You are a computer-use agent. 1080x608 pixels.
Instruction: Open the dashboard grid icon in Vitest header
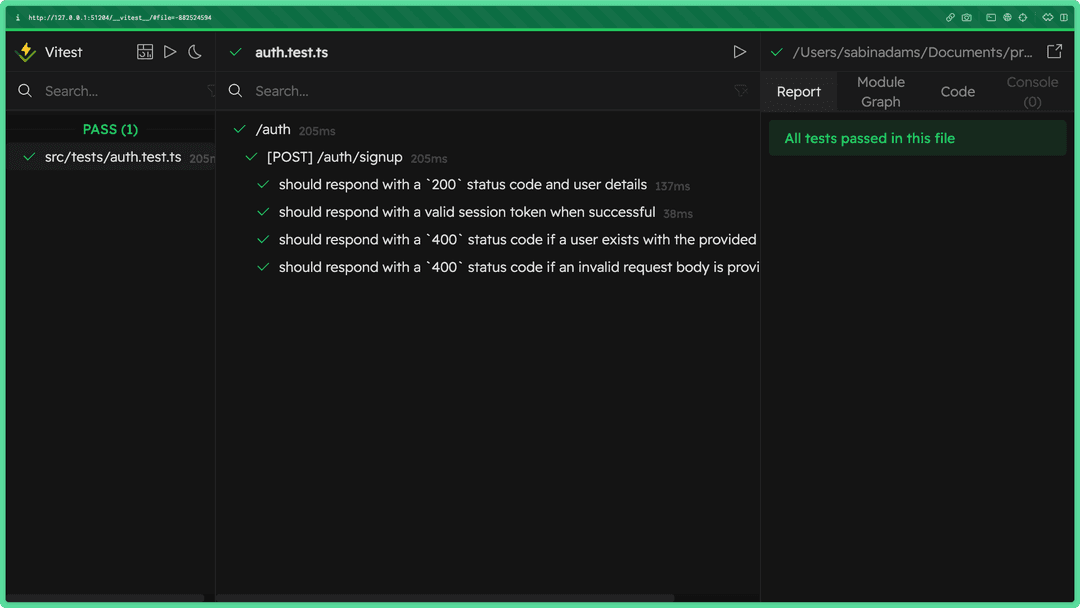tap(145, 51)
